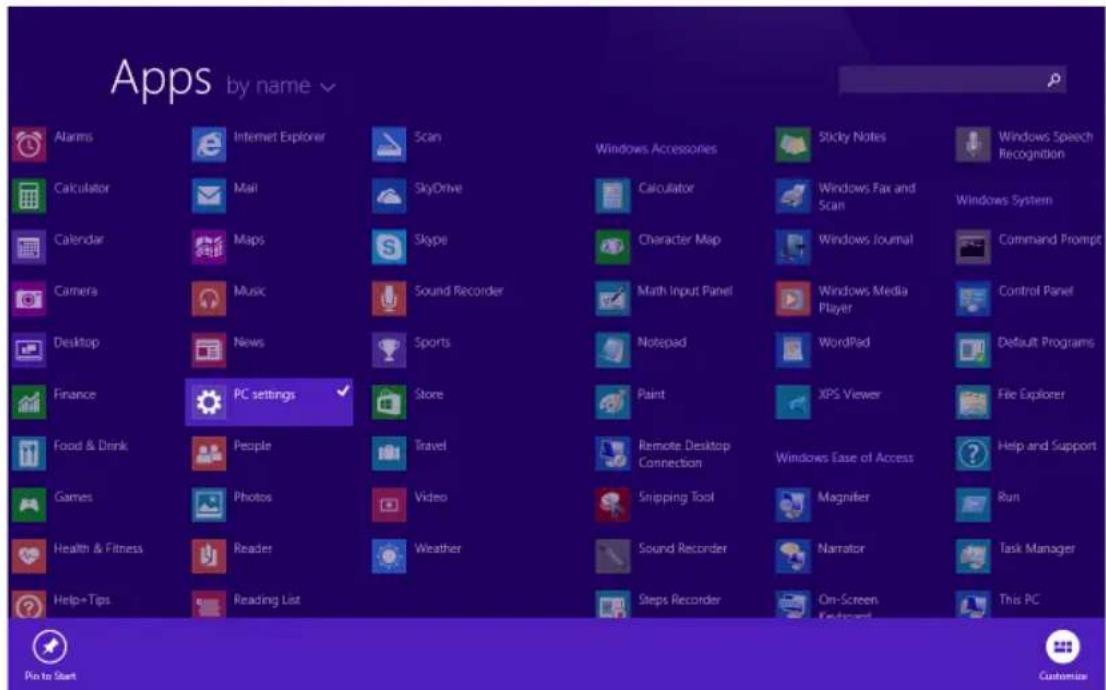Open the Video app icon
Screen dimensions: 1106x690
click(x=389, y=505)
